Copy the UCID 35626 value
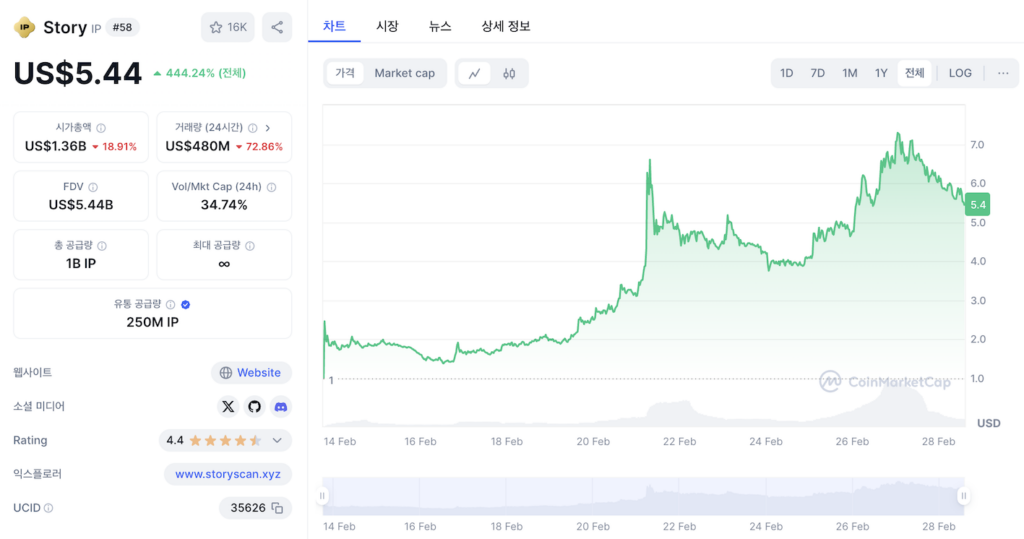Viewport: 1024px width, 539px height. 278,508
